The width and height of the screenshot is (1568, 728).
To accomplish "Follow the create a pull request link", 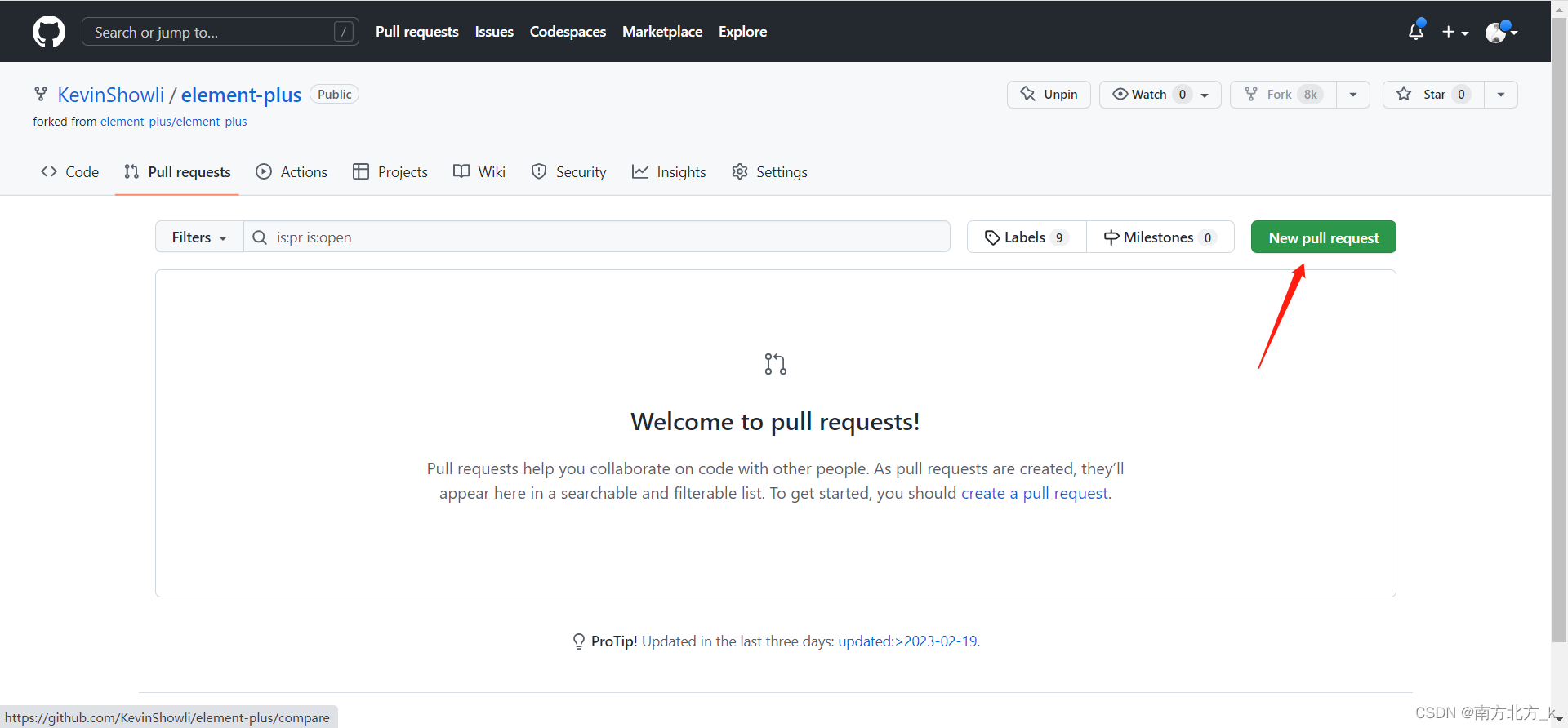I will 1035,493.
